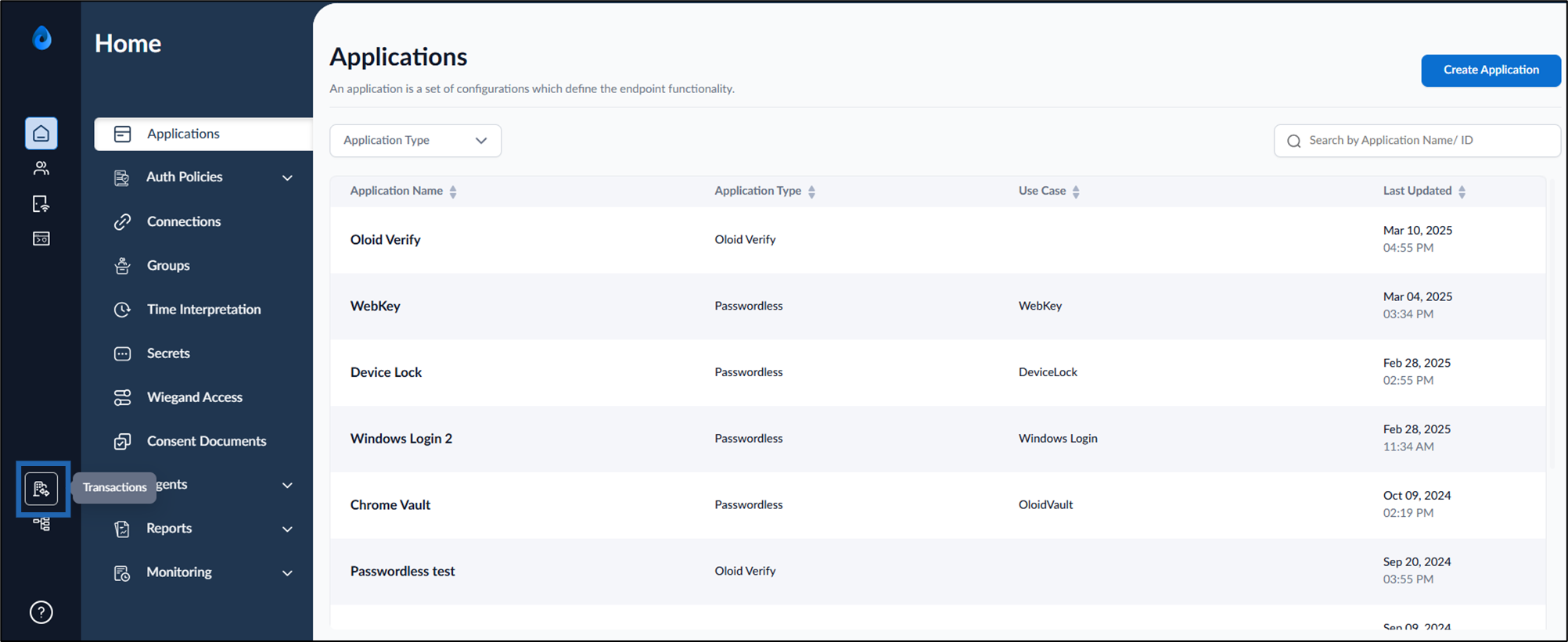
Task: Sort by Application Type column arrows
Action: point(811,192)
